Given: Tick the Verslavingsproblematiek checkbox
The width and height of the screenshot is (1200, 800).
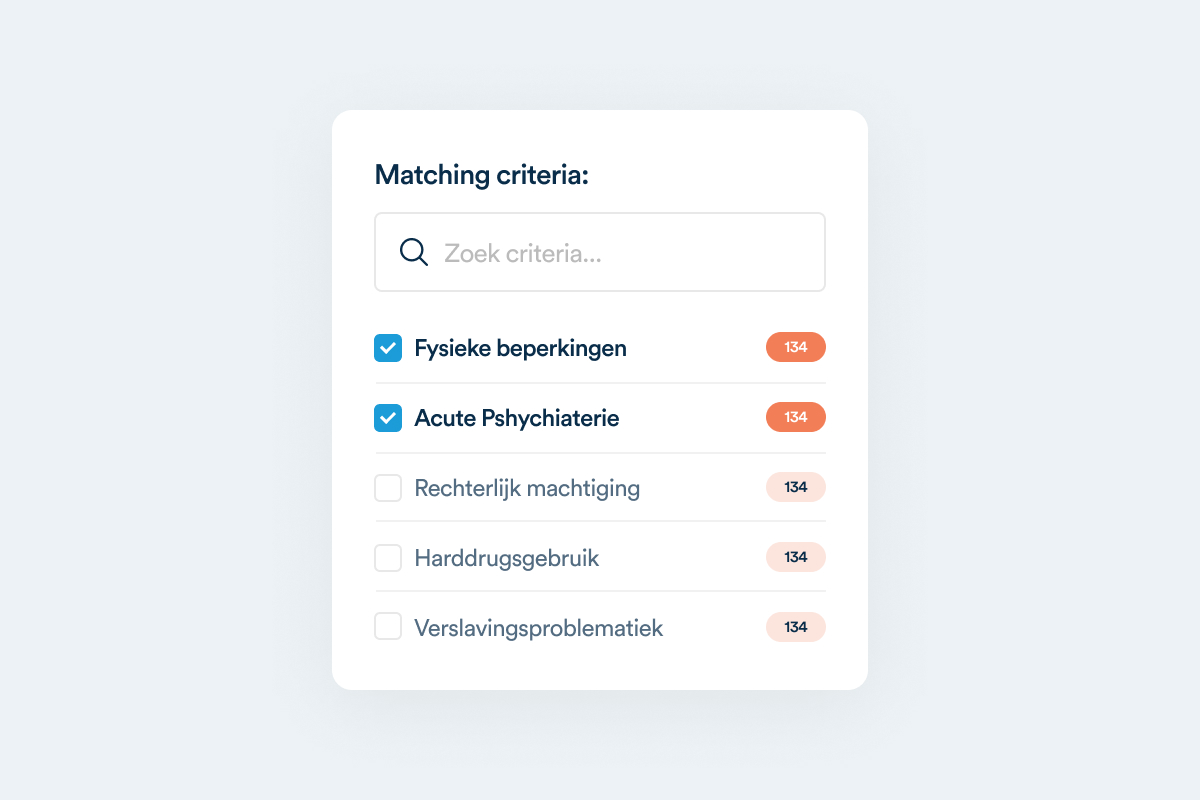Looking at the screenshot, I should point(388,627).
